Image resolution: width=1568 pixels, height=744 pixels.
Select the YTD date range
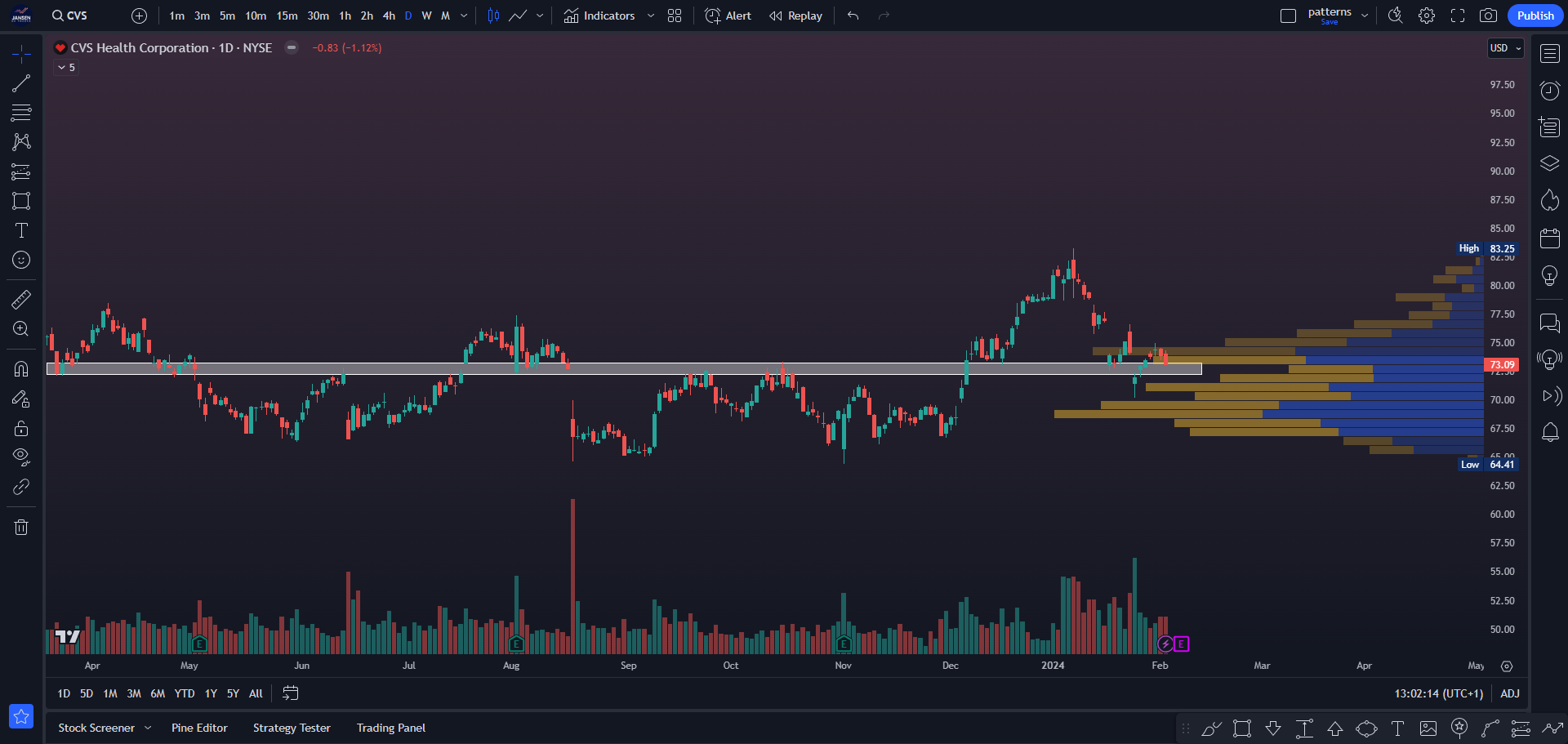point(185,693)
